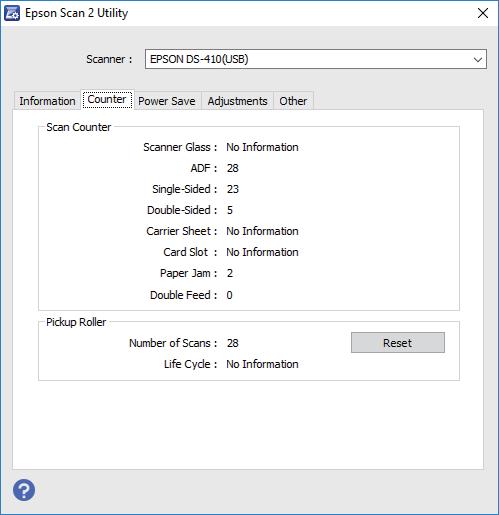This screenshot has height=515, width=499.
Task: Click the Double Feed label
Action: pyautogui.click(x=184, y=295)
